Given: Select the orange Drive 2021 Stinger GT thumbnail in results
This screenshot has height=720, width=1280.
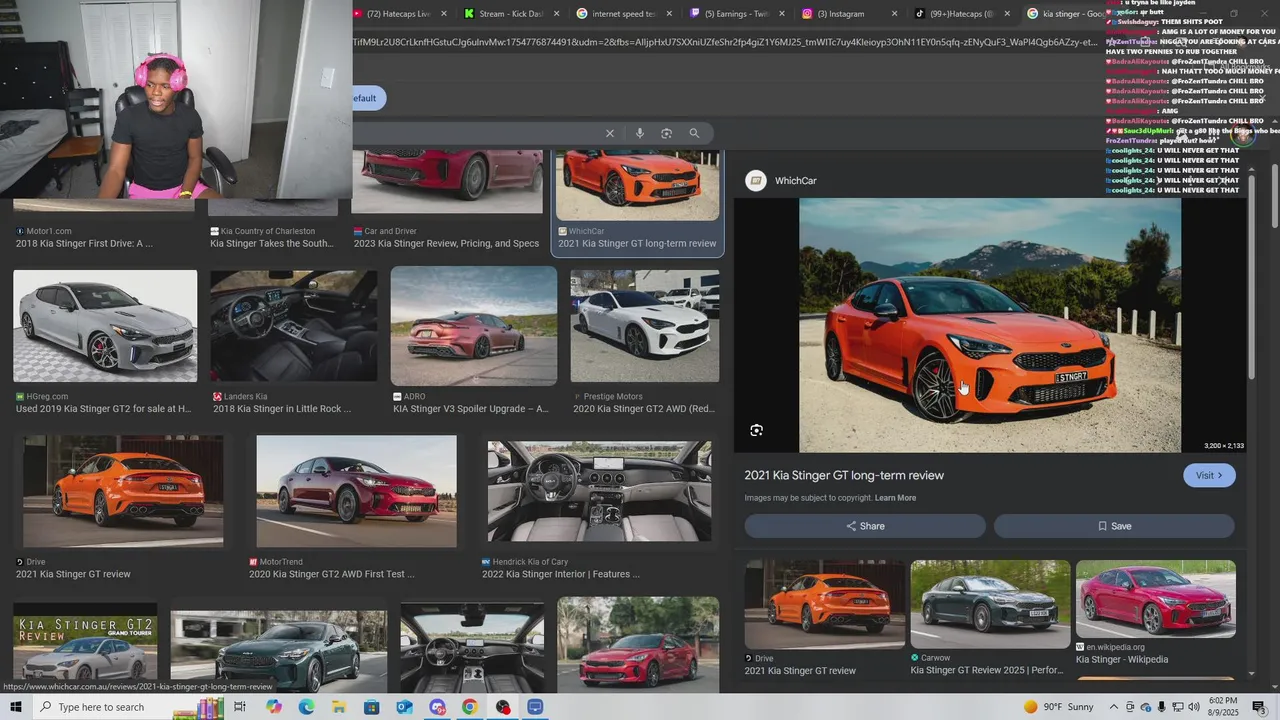Looking at the screenshot, I should (123, 490).
